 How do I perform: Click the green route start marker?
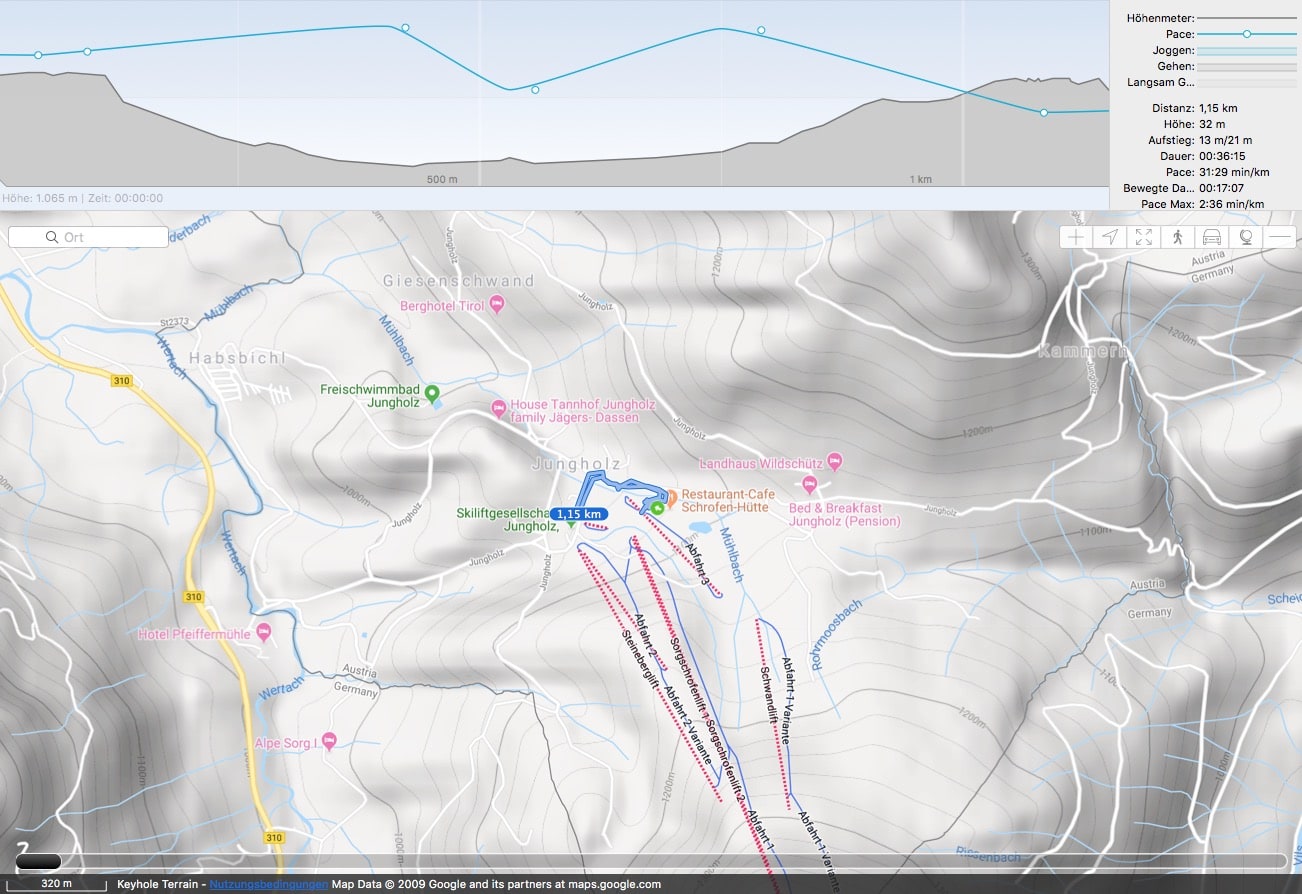pyautogui.click(x=657, y=508)
